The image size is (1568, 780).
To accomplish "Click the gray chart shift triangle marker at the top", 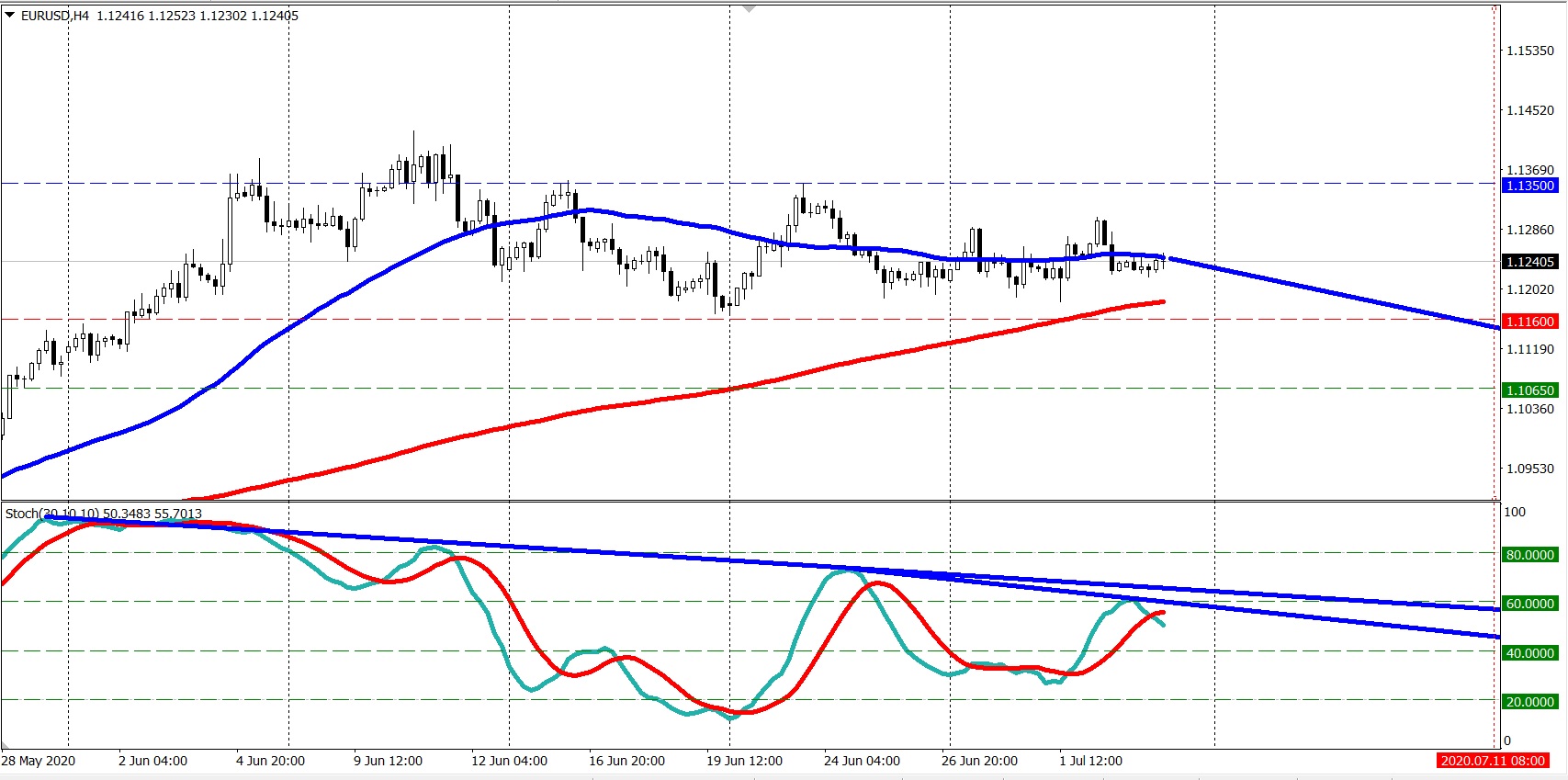I will coord(749,8).
